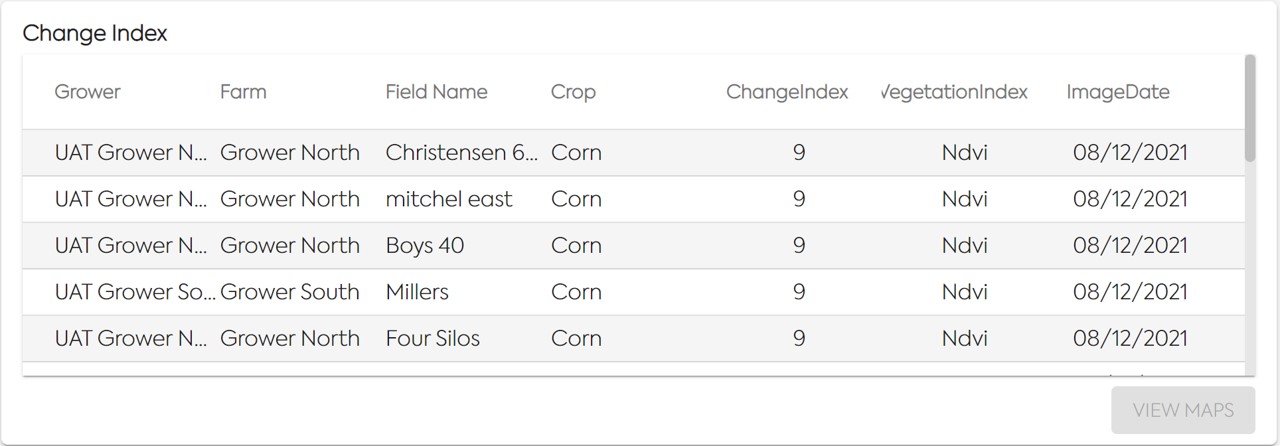Image resolution: width=1280 pixels, height=446 pixels.
Task: Sort table by Farm column header
Action: point(243,92)
